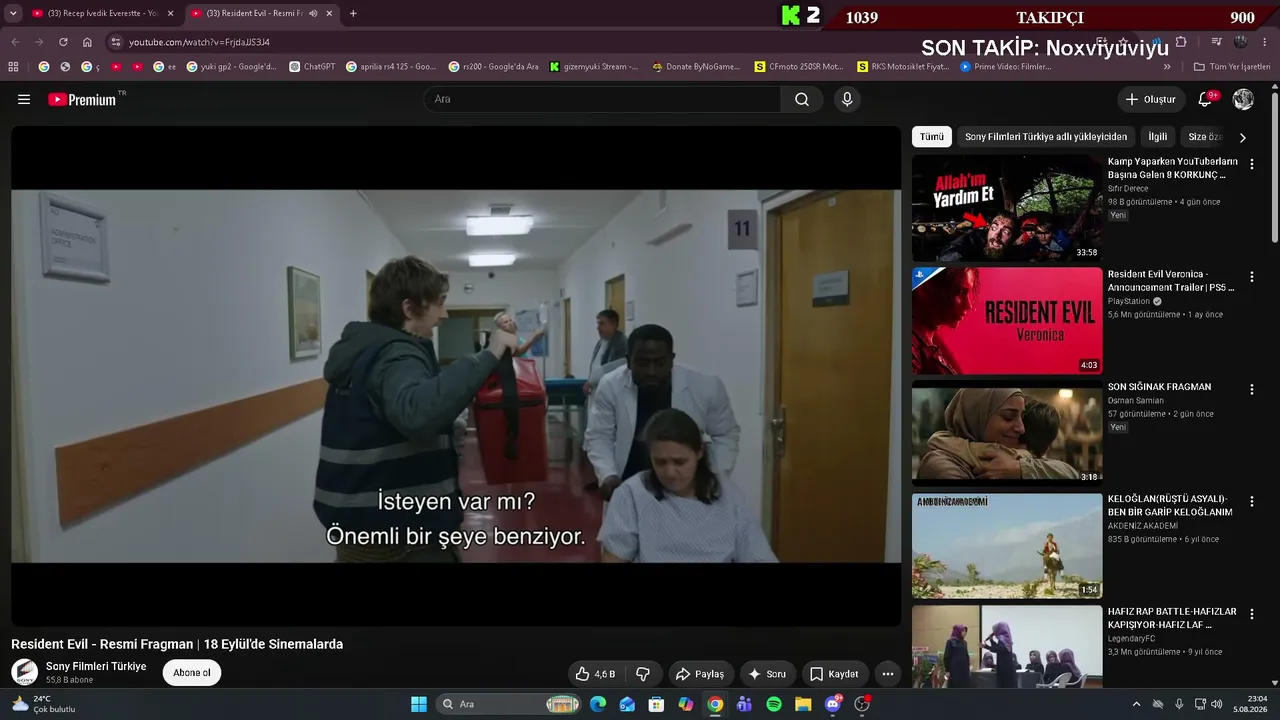Open the Kamp Yaparken YouTuberların video thumbnail
Screen dimensions: 1280x720
pos(1007,208)
